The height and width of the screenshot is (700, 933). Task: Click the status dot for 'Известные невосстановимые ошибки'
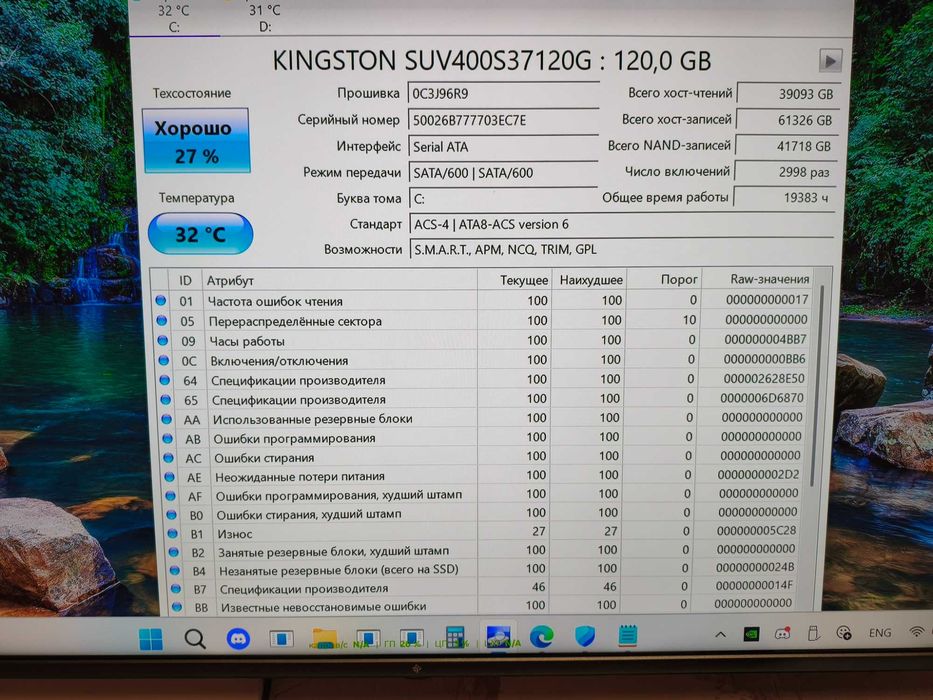coord(176,607)
